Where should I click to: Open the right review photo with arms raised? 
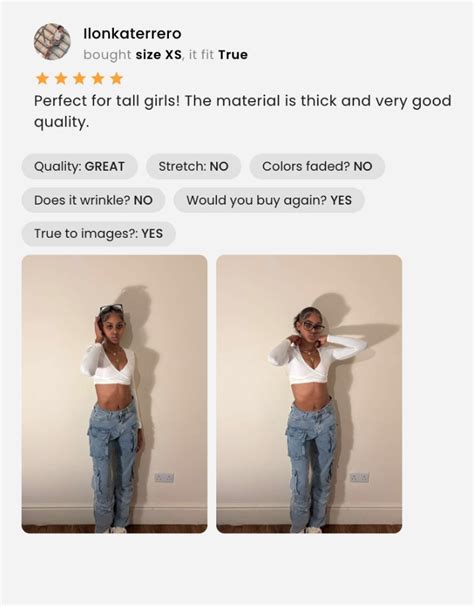309,394
